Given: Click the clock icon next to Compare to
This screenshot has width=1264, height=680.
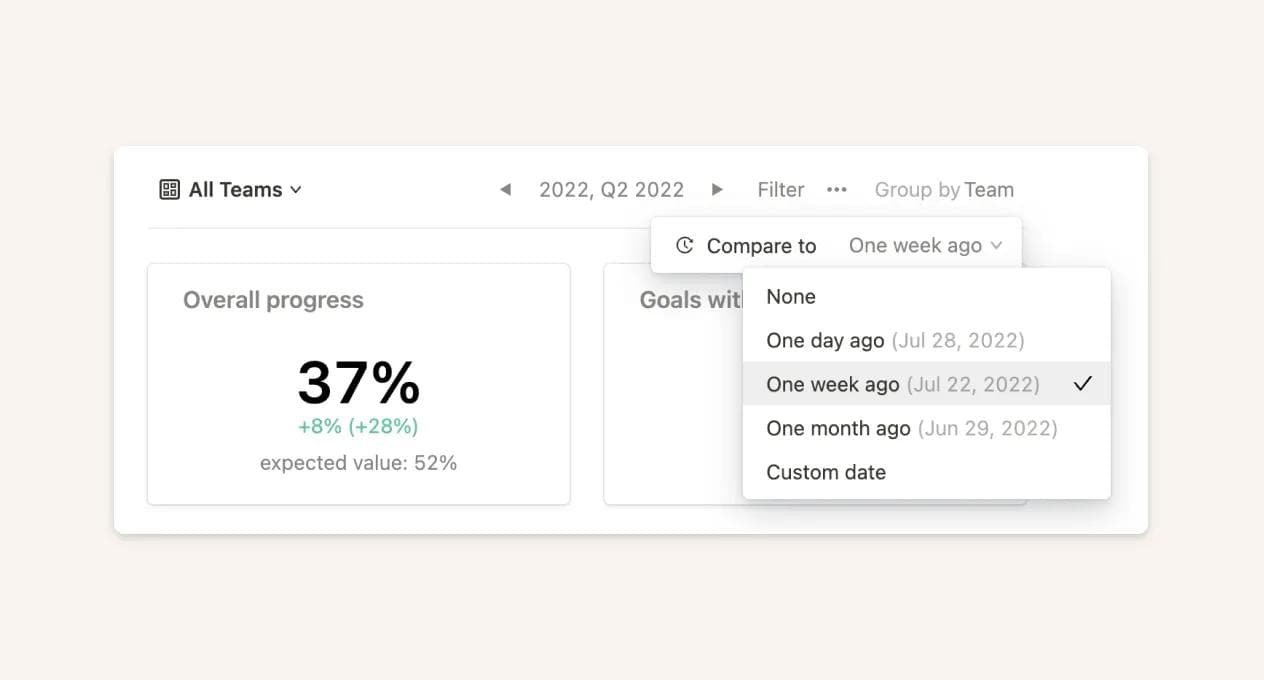Looking at the screenshot, I should pyautogui.click(x=684, y=245).
